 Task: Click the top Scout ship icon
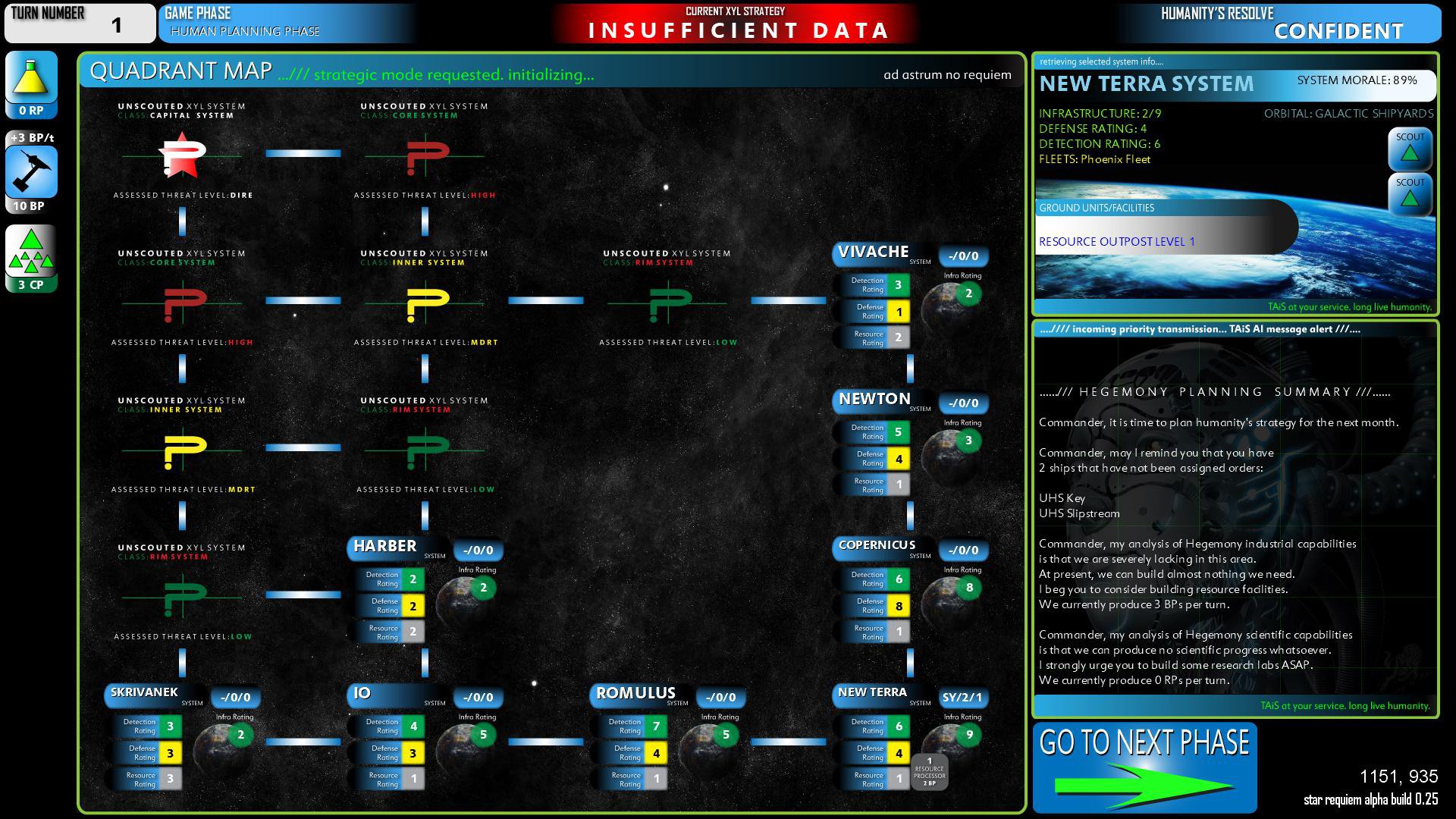tap(1410, 149)
